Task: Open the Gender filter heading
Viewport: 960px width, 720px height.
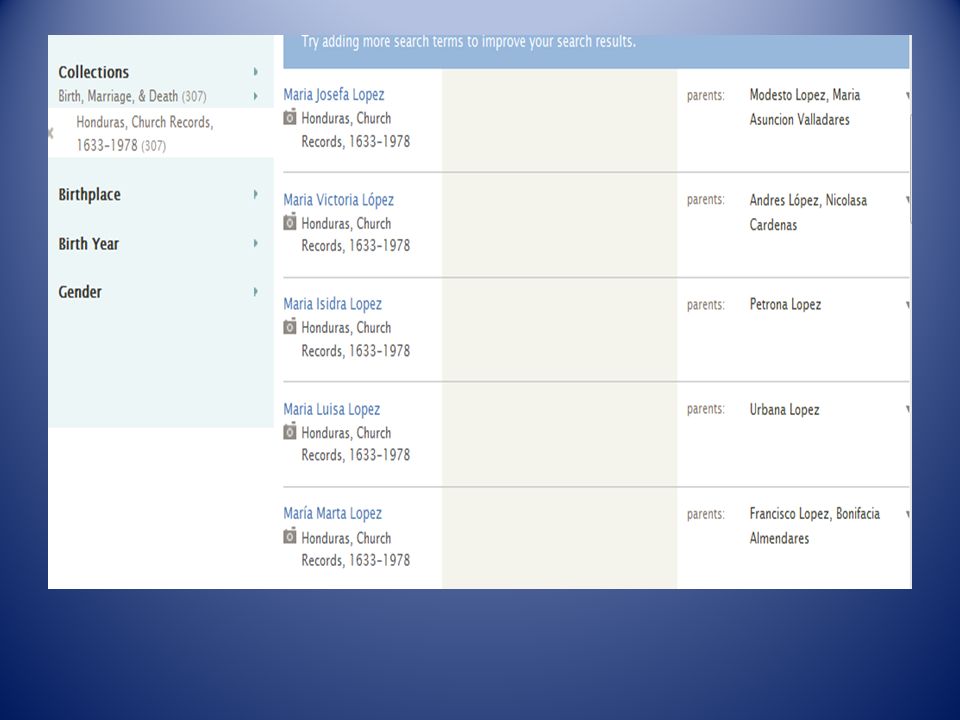Action: coord(80,292)
